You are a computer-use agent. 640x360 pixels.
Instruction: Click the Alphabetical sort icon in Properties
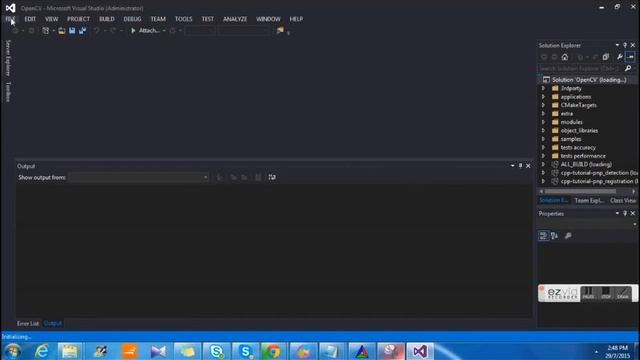coord(554,236)
